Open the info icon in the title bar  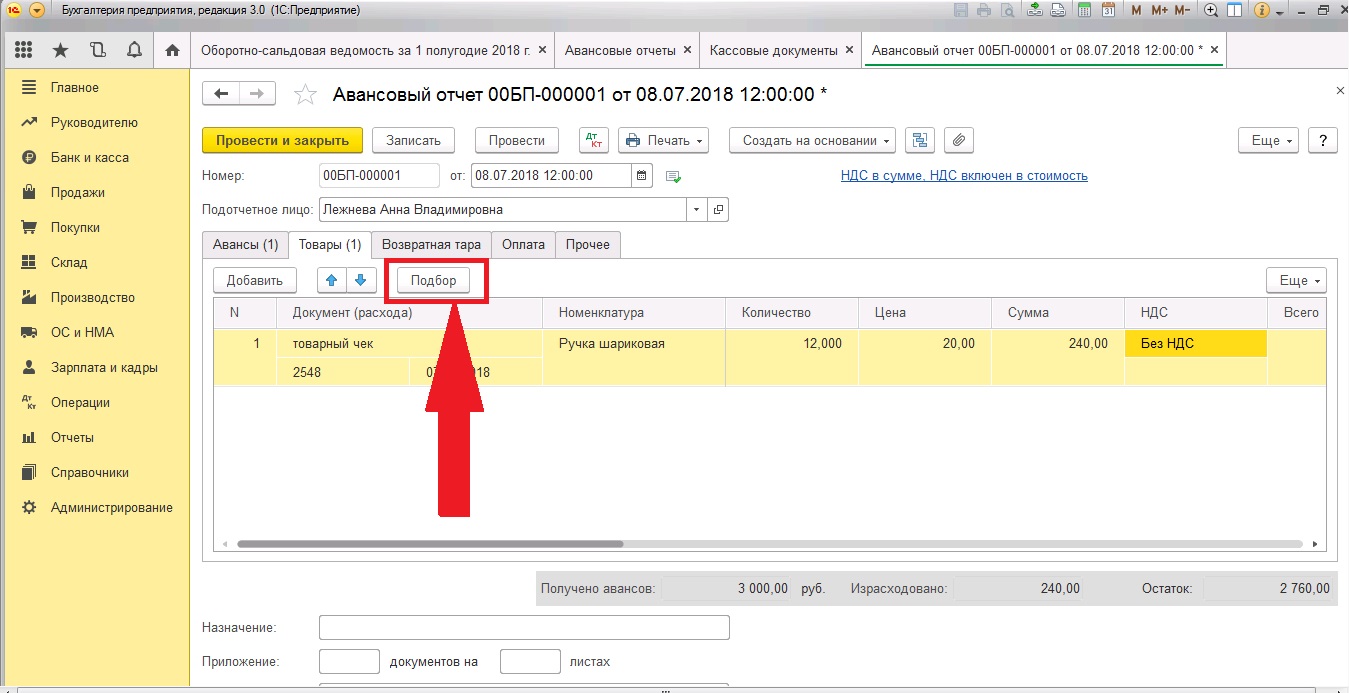(1262, 10)
